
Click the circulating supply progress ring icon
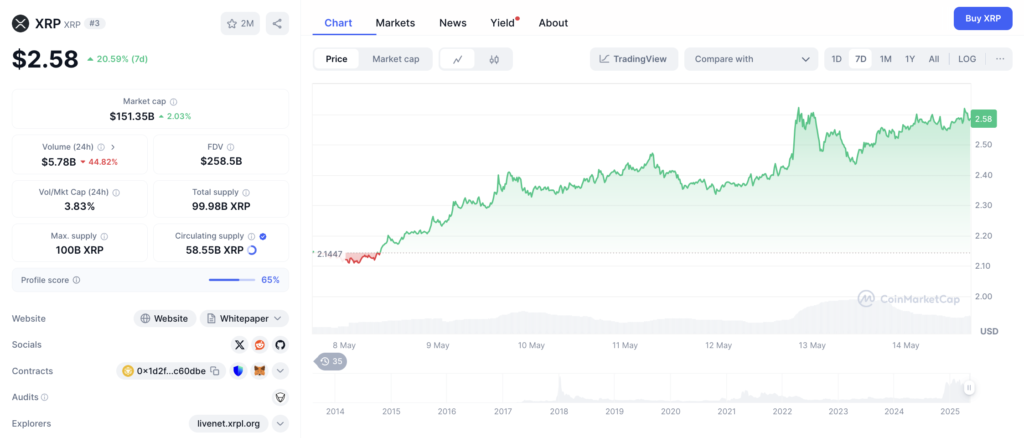(x=252, y=250)
